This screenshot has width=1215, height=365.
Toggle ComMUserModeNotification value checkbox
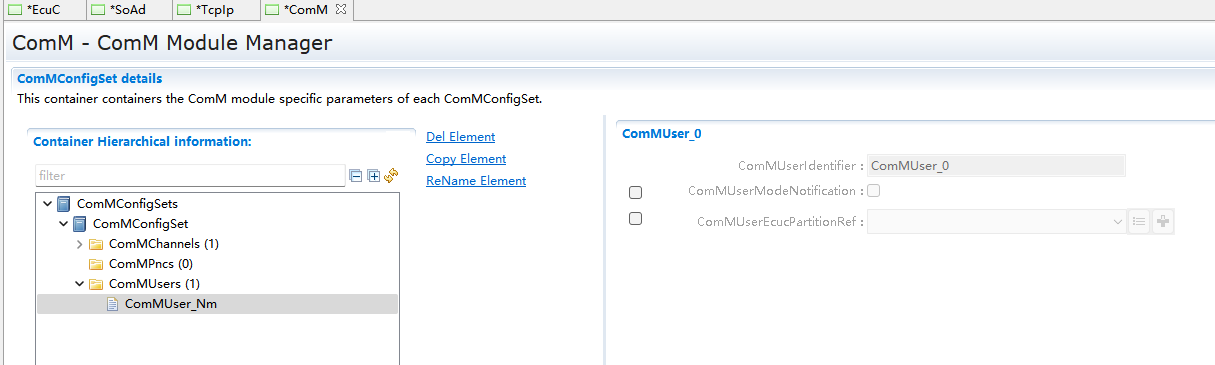tap(874, 191)
